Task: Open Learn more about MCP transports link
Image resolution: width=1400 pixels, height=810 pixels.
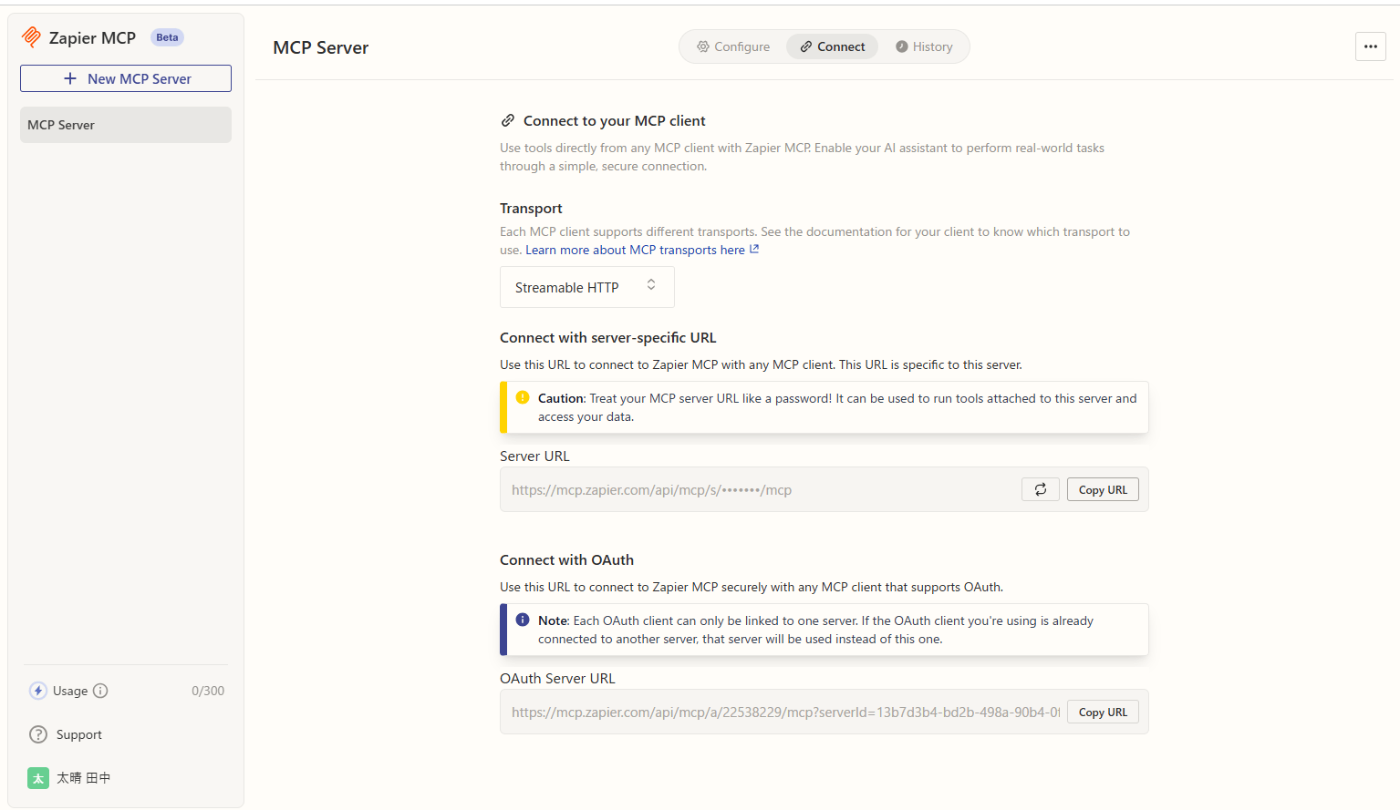Action: (x=635, y=250)
